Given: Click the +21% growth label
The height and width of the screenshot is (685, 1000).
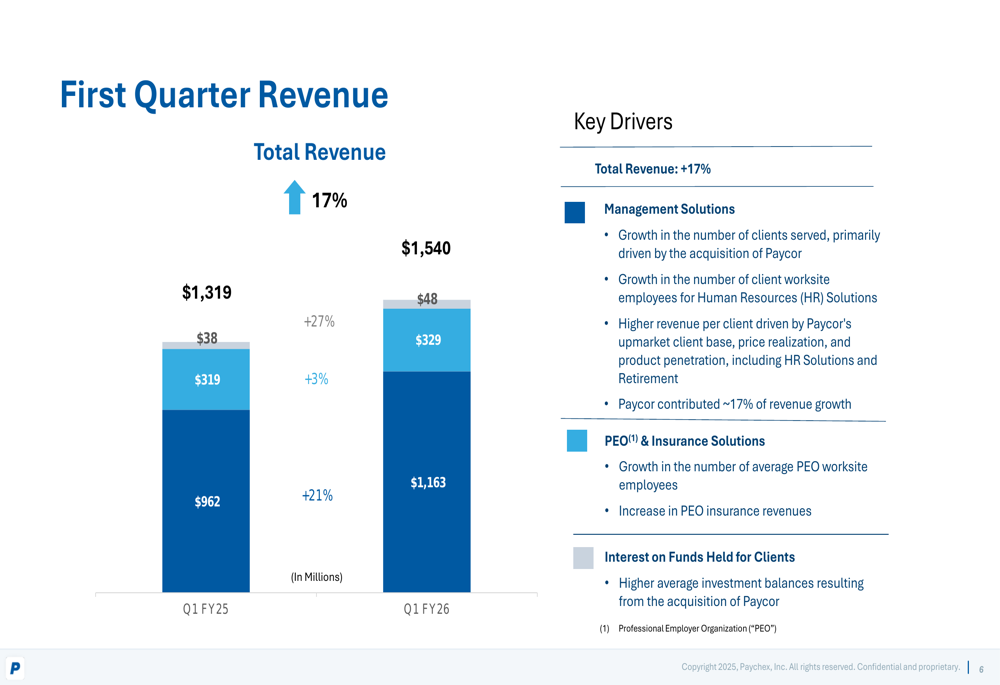Looking at the screenshot, I should (317, 495).
